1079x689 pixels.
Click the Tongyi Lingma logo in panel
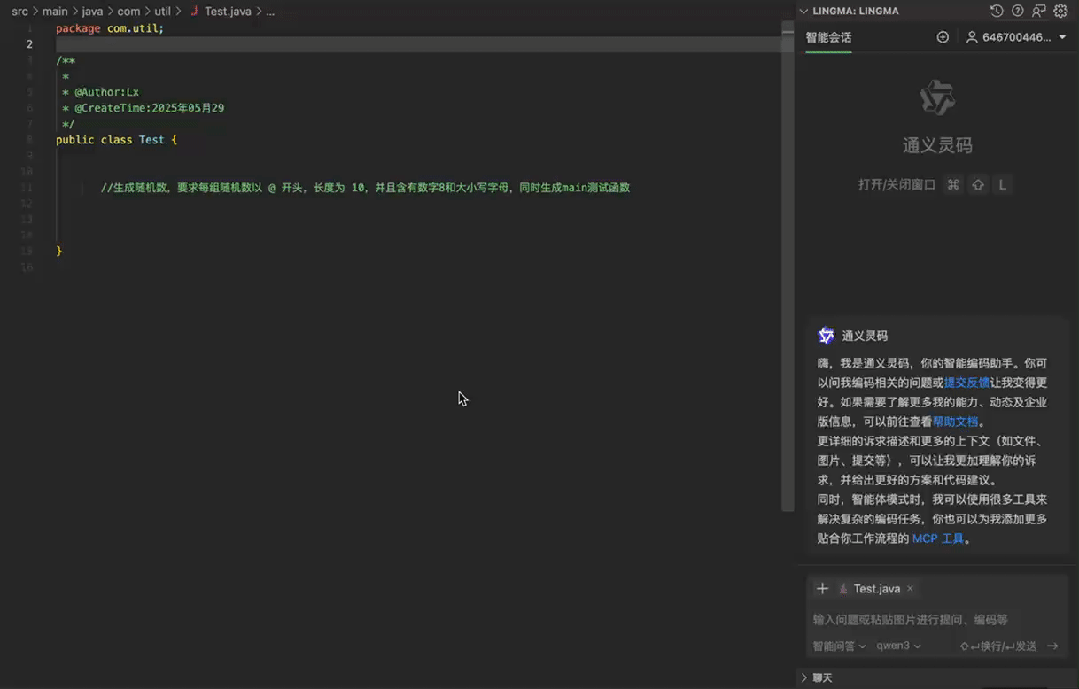(x=938, y=98)
